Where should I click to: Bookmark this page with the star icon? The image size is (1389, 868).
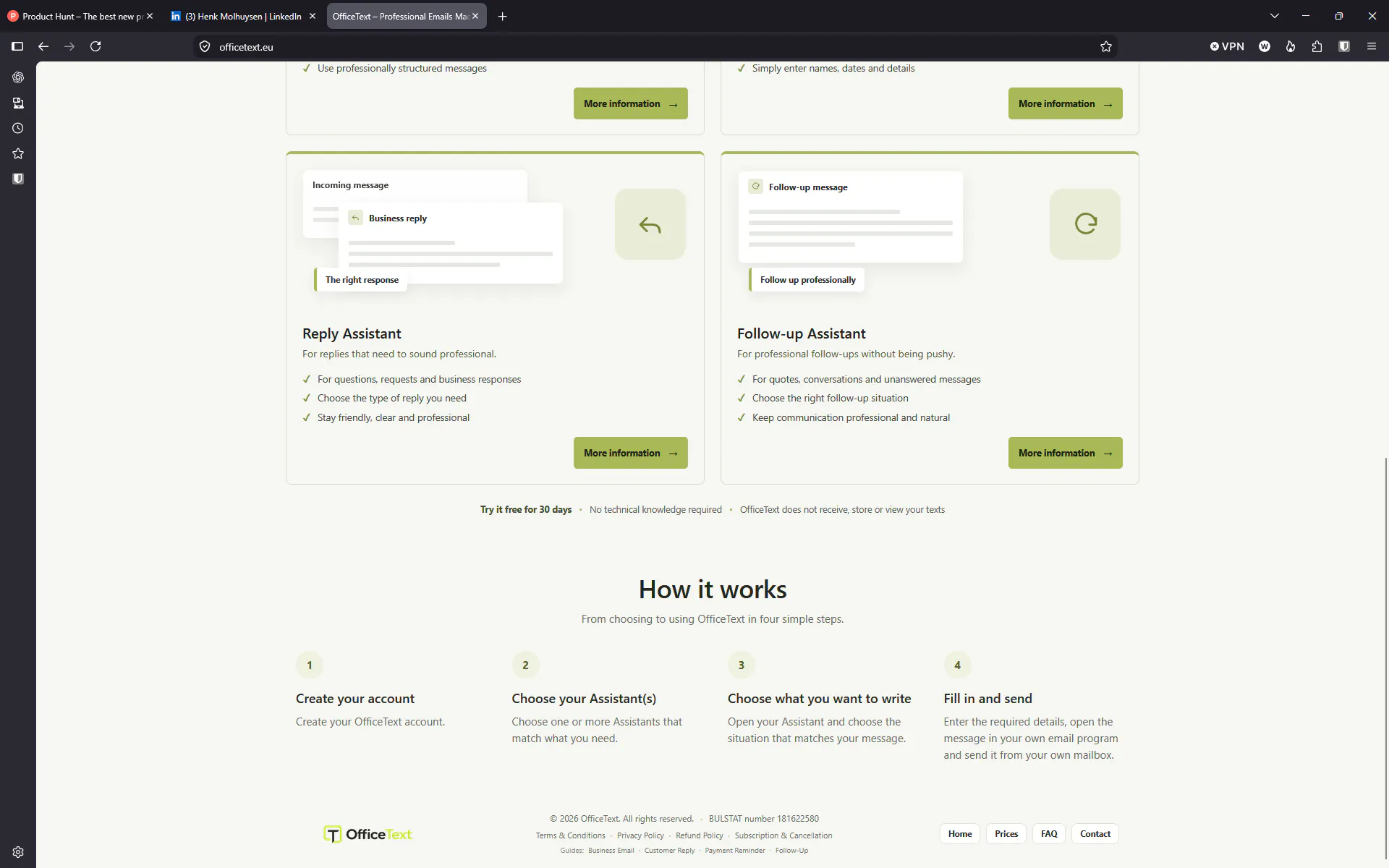tap(1106, 46)
